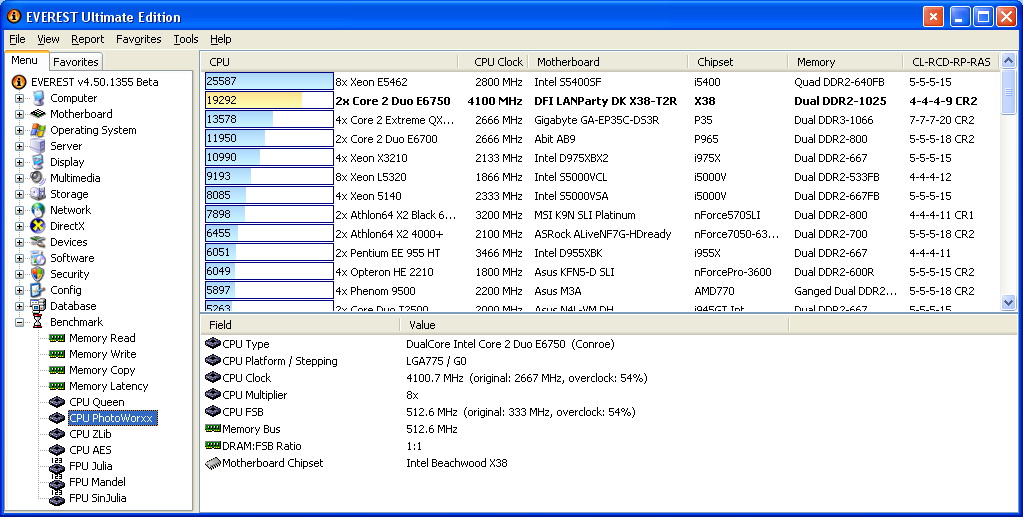Viewport: 1023px width, 517px height.
Task: Select the CPU PhotoWorxx benchmark
Action: (x=112, y=418)
